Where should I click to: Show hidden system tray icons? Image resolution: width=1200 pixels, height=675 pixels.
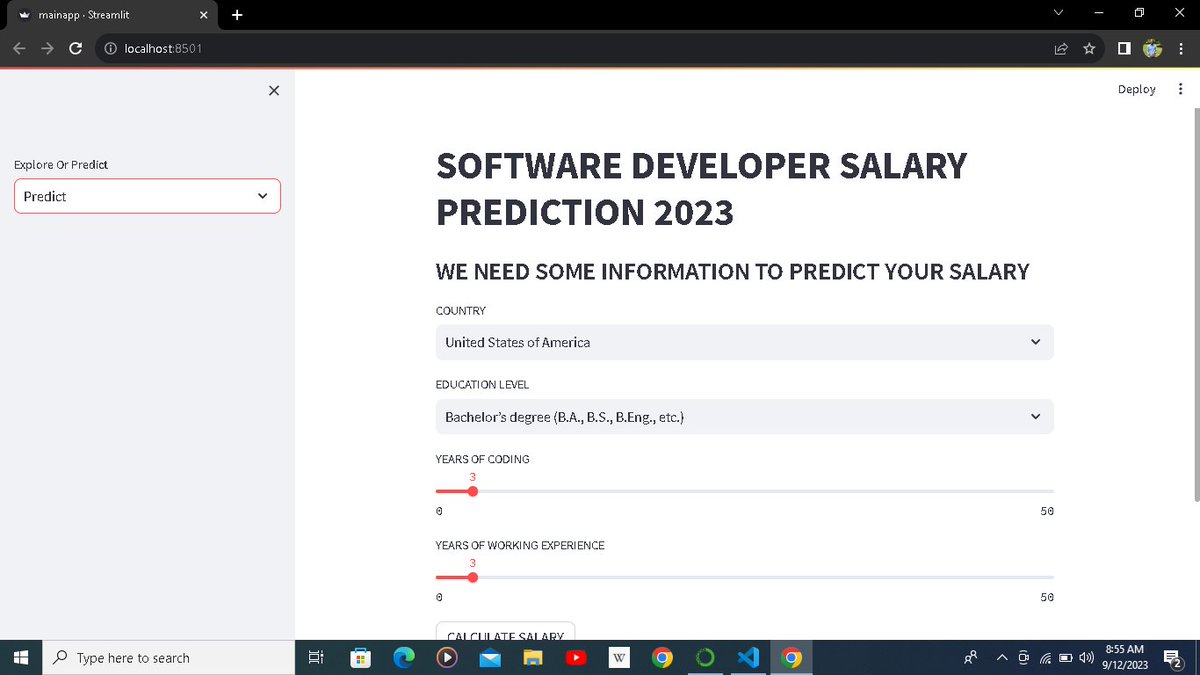(x=1002, y=657)
